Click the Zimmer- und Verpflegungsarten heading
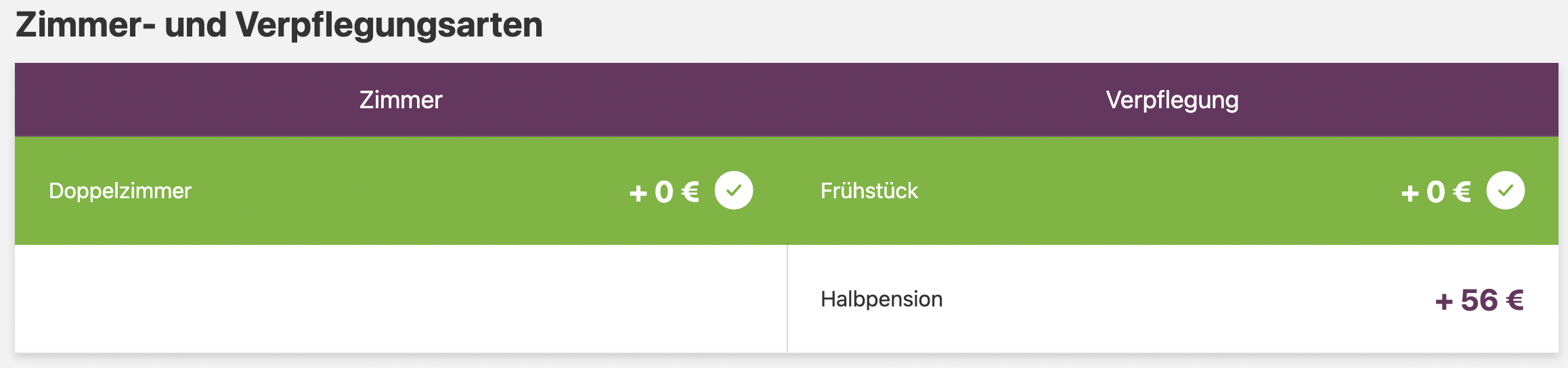 point(279,25)
